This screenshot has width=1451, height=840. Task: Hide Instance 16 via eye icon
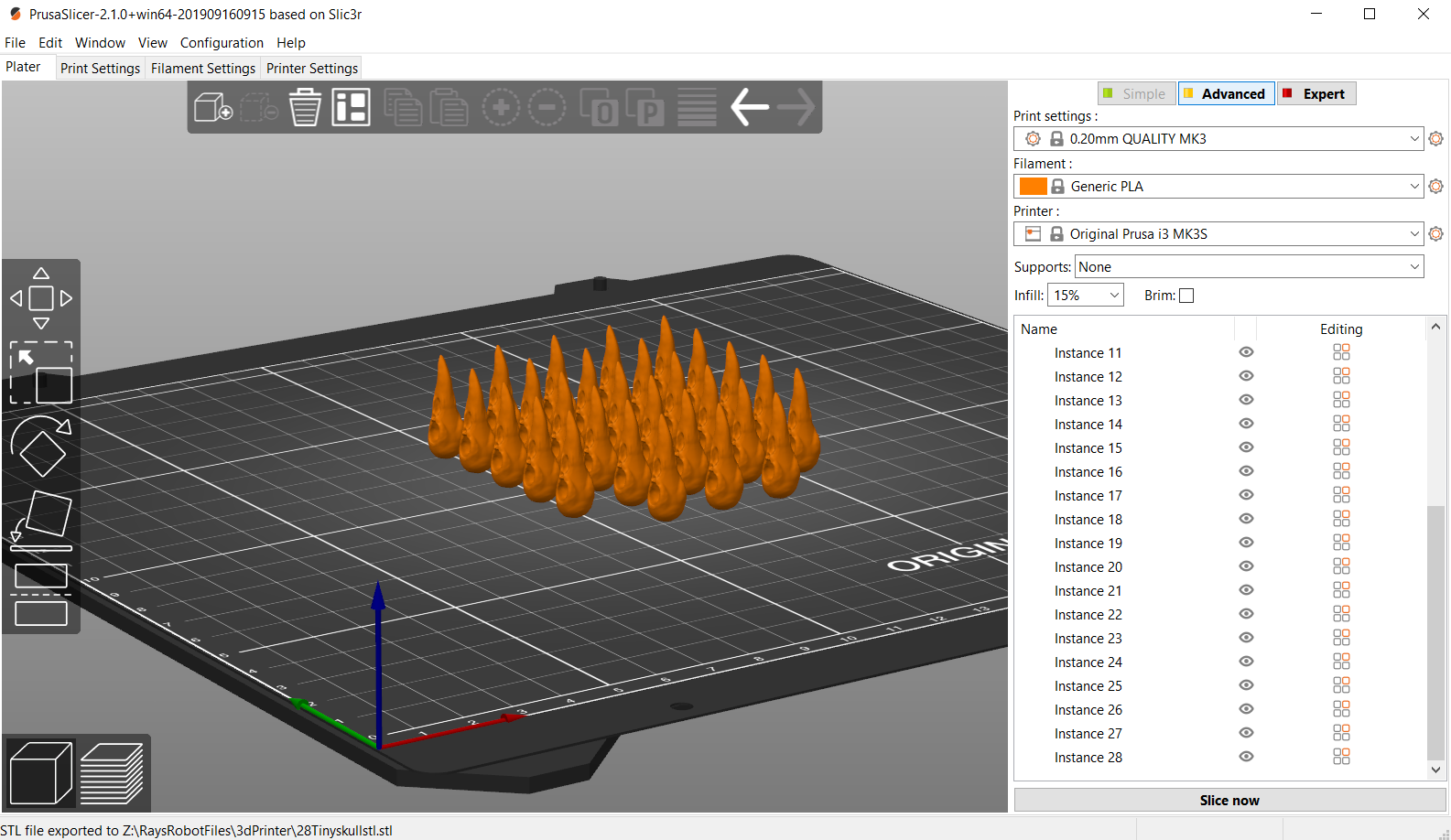tap(1246, 471)
